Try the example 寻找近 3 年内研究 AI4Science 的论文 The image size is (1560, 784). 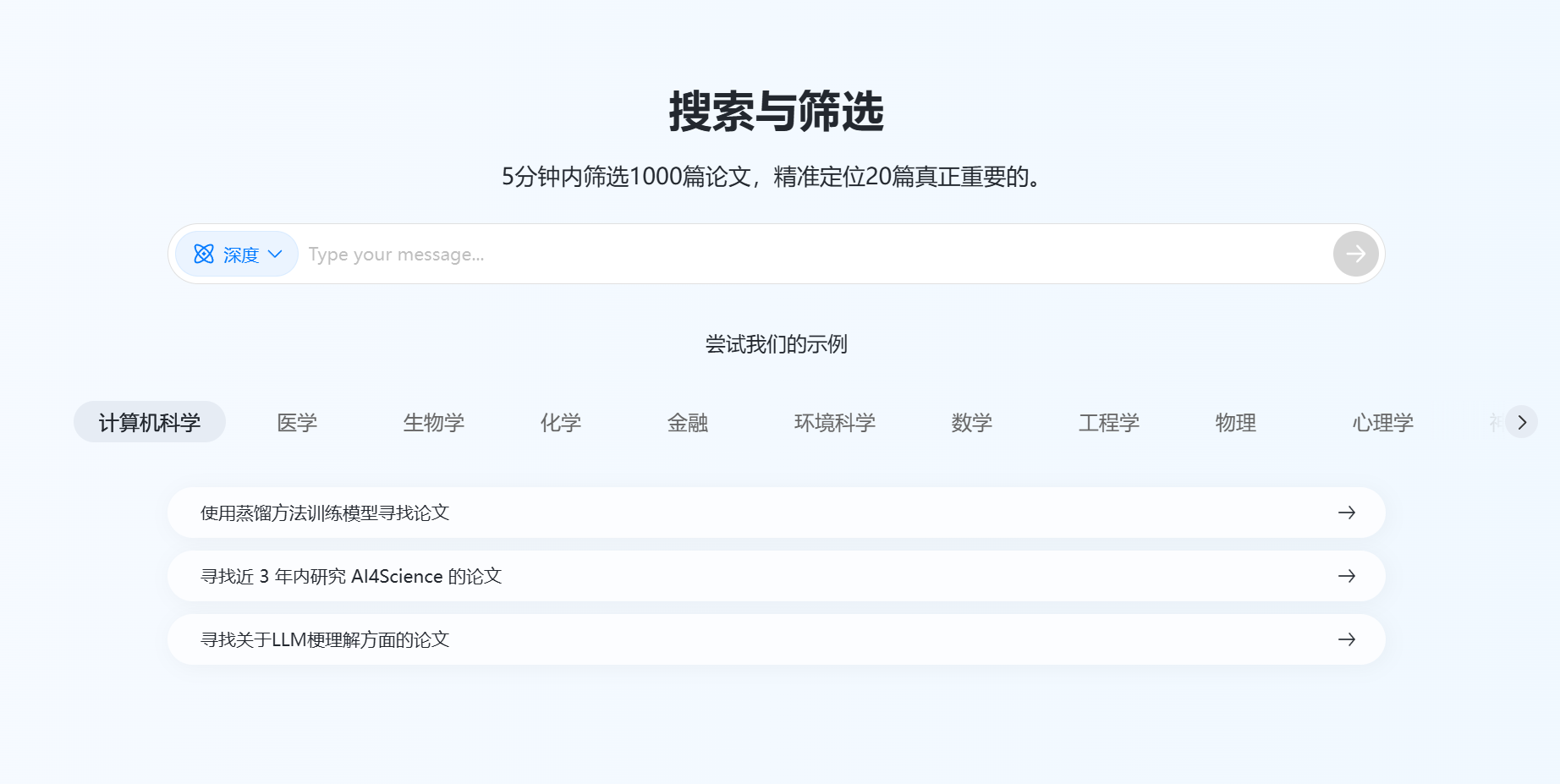tap(351, 576)
